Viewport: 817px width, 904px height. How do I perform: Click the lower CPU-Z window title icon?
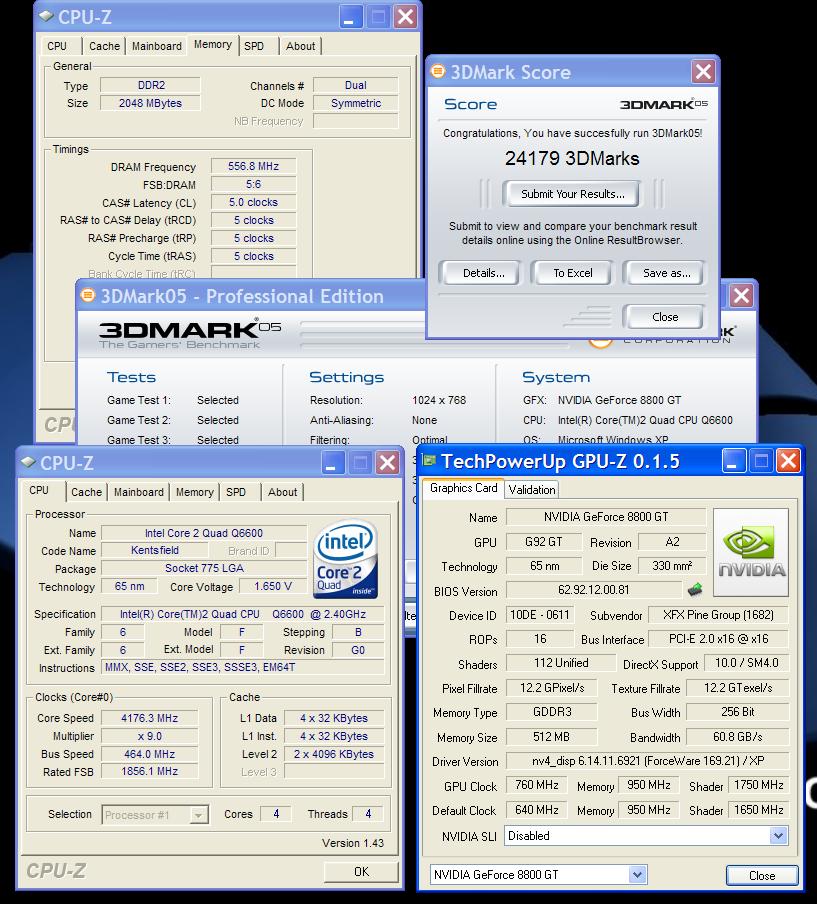click(x=28, y=462)
